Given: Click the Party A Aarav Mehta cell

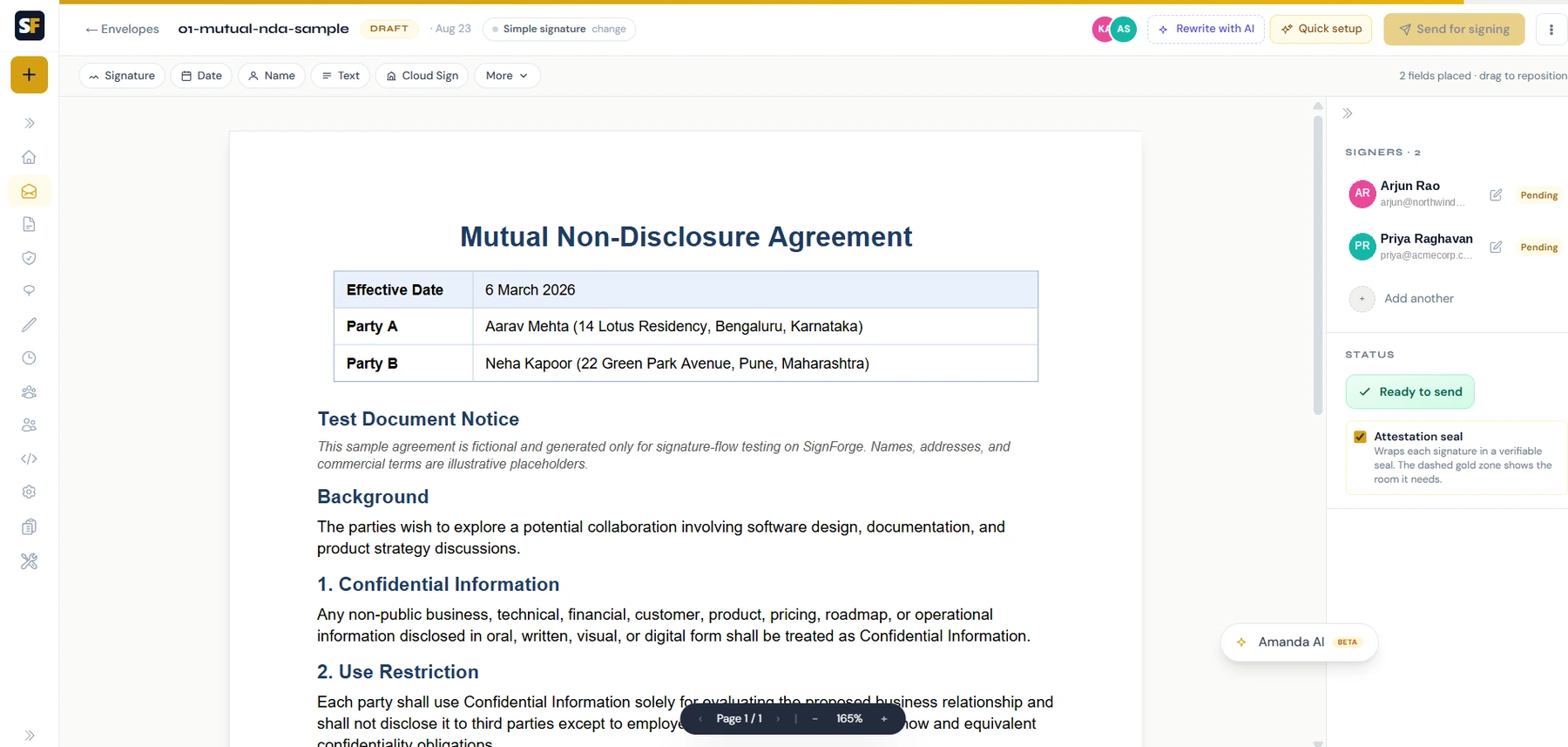Looking at the screenshot, I should click(754, 326).
